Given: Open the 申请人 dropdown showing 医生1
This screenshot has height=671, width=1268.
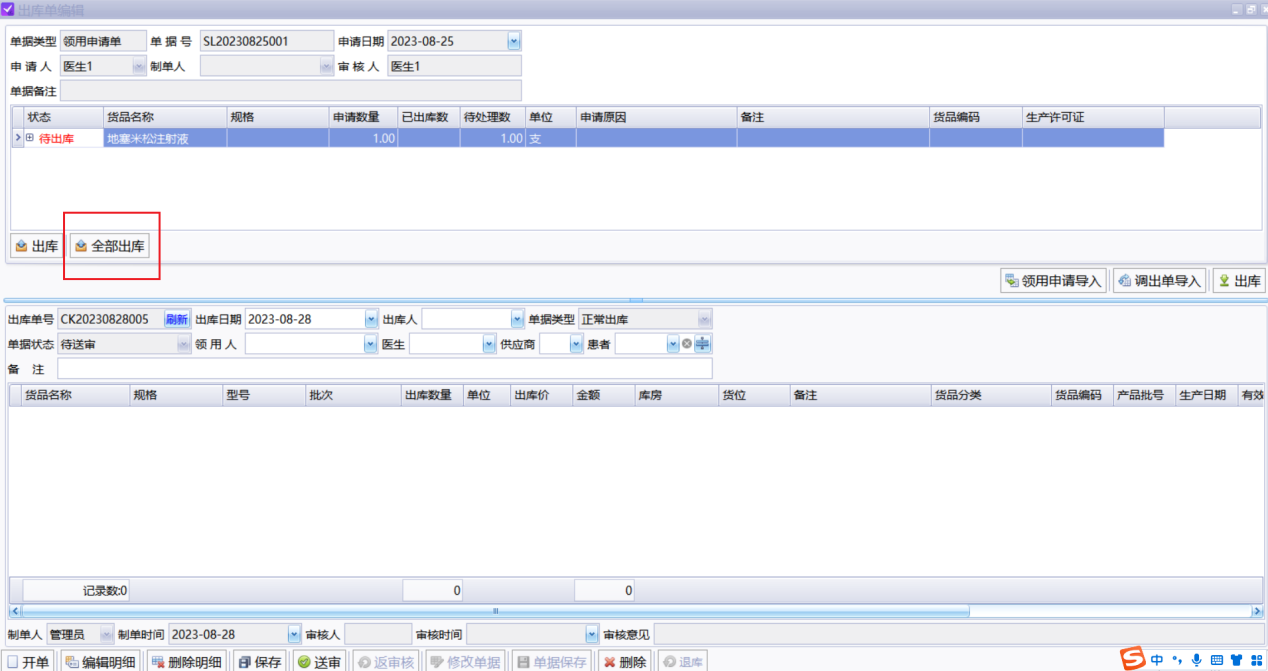Looking at the screenshot, I should click(x=138, y=66).
